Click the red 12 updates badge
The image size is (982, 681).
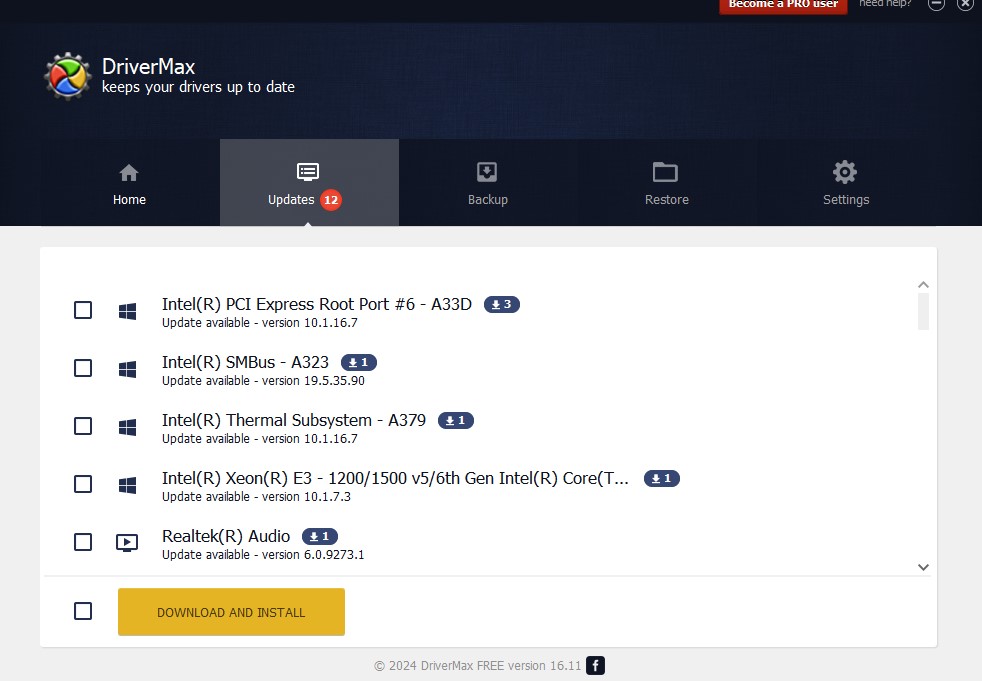[331, 200]
